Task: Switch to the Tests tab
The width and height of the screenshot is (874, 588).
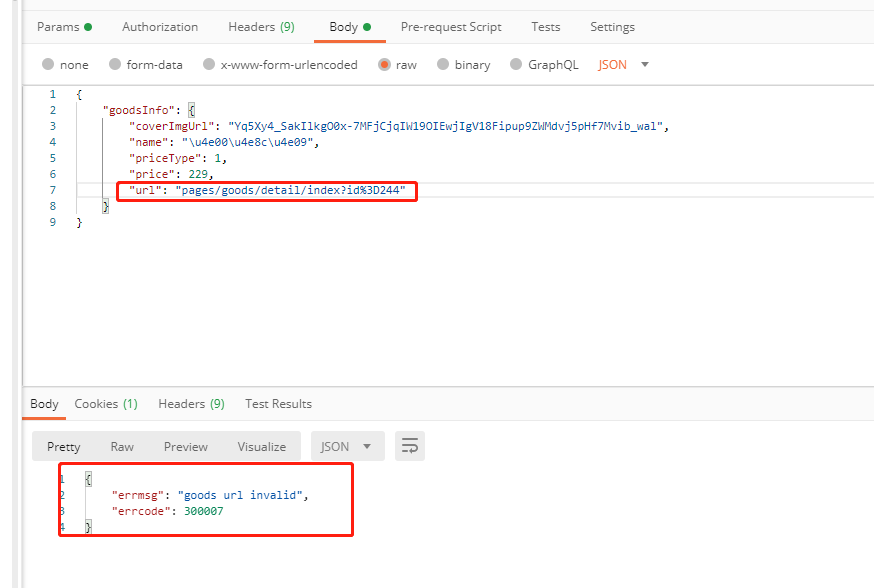Action: click(545, 27)
